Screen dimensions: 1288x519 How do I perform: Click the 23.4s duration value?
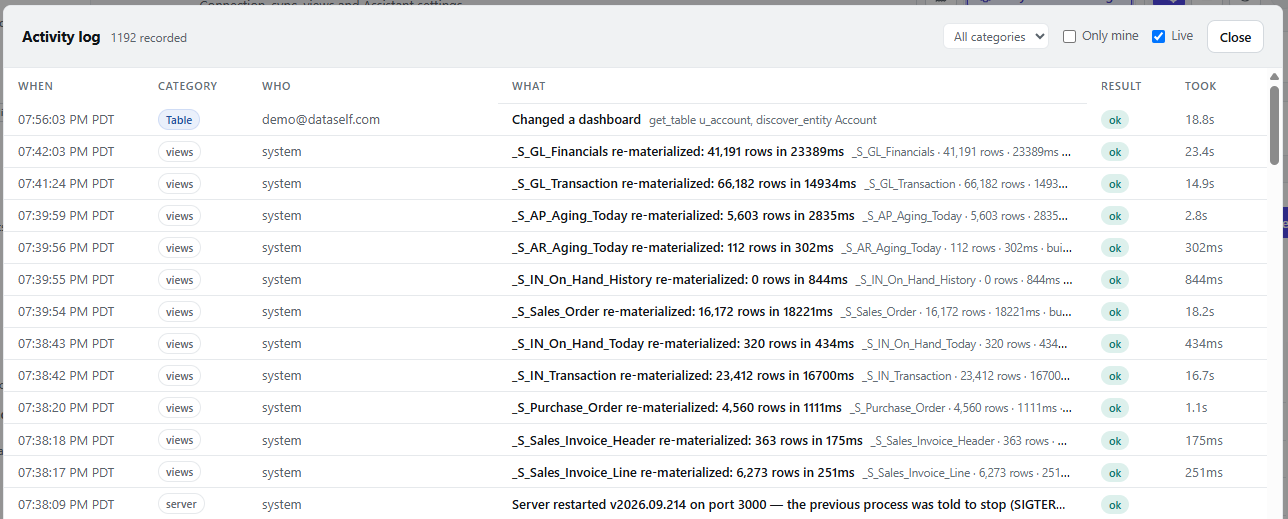pos(1200,152)
